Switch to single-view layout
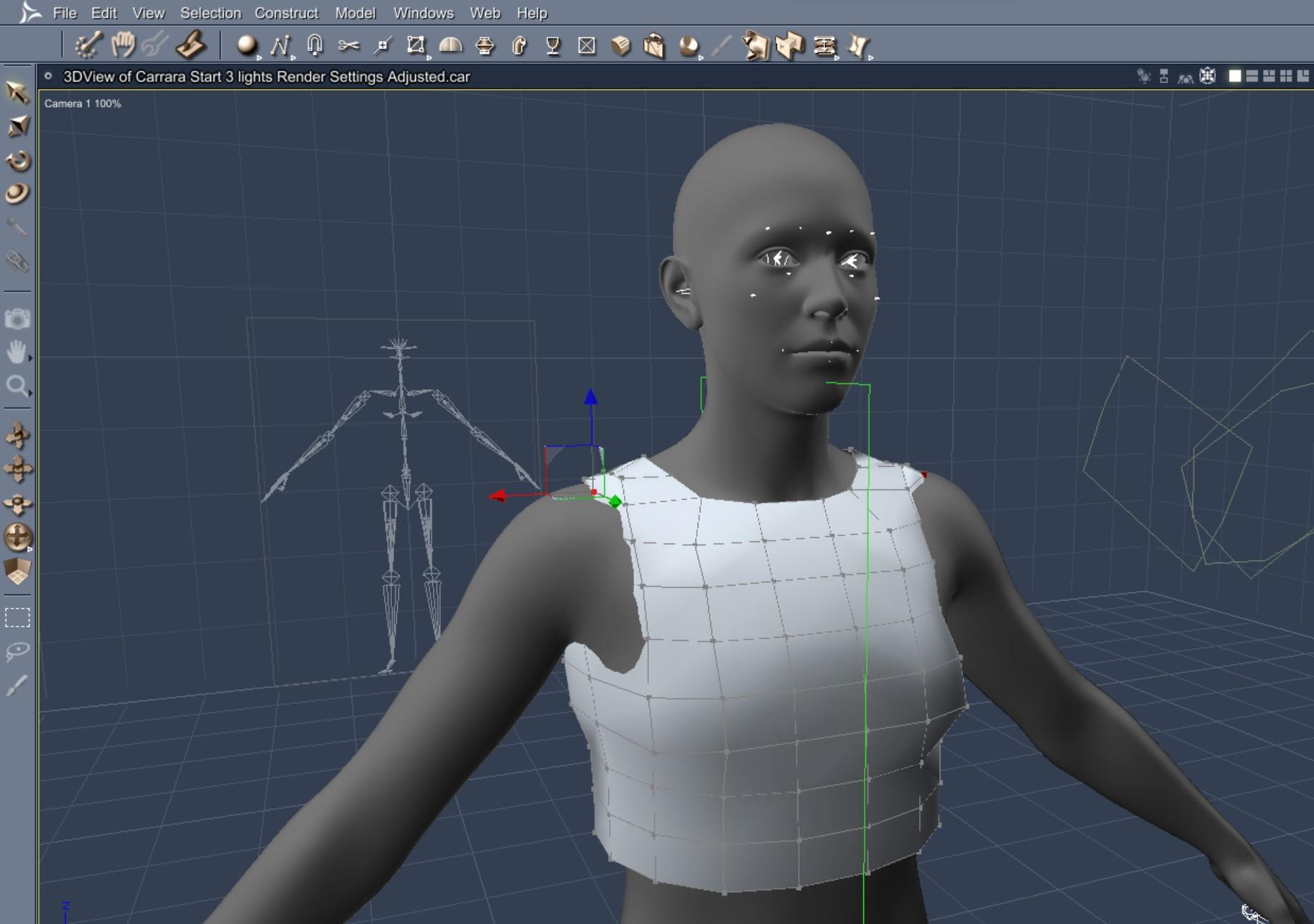The width and height of the screenshot is (1314, 924). (x=1235, y=76)
